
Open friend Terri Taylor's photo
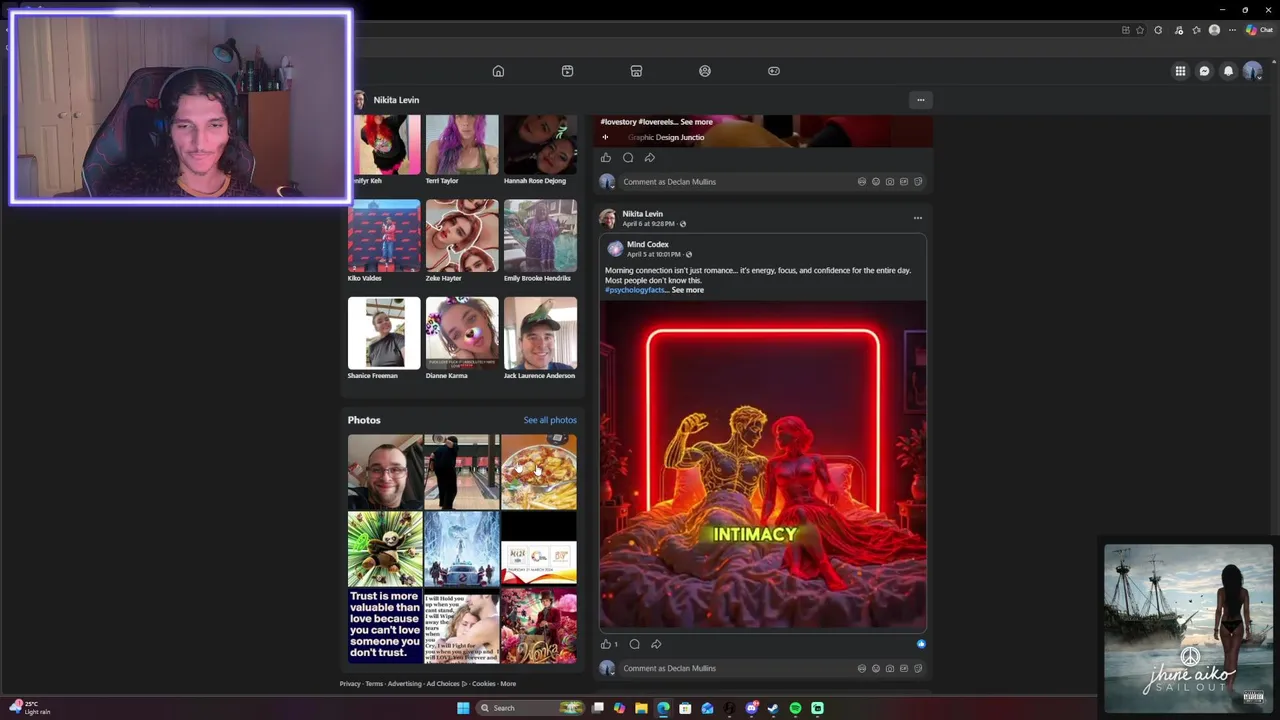coord(462,144)
